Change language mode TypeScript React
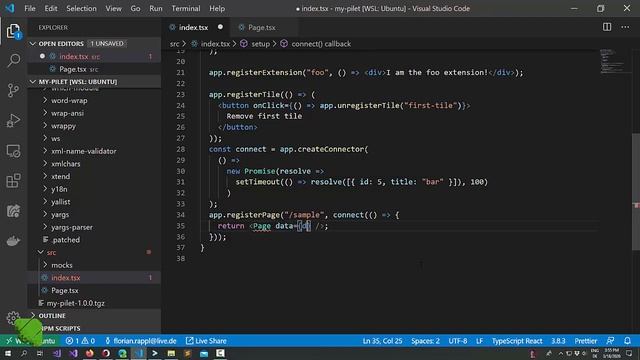Image resolution: width=640 pixels, height=360 pixels. (517, 341)
